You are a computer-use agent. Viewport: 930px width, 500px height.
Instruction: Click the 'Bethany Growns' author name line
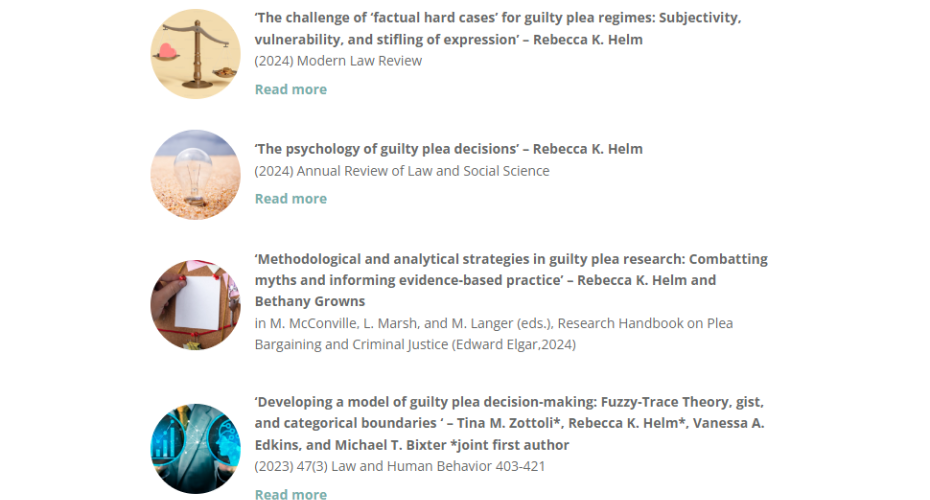[310, 301]
